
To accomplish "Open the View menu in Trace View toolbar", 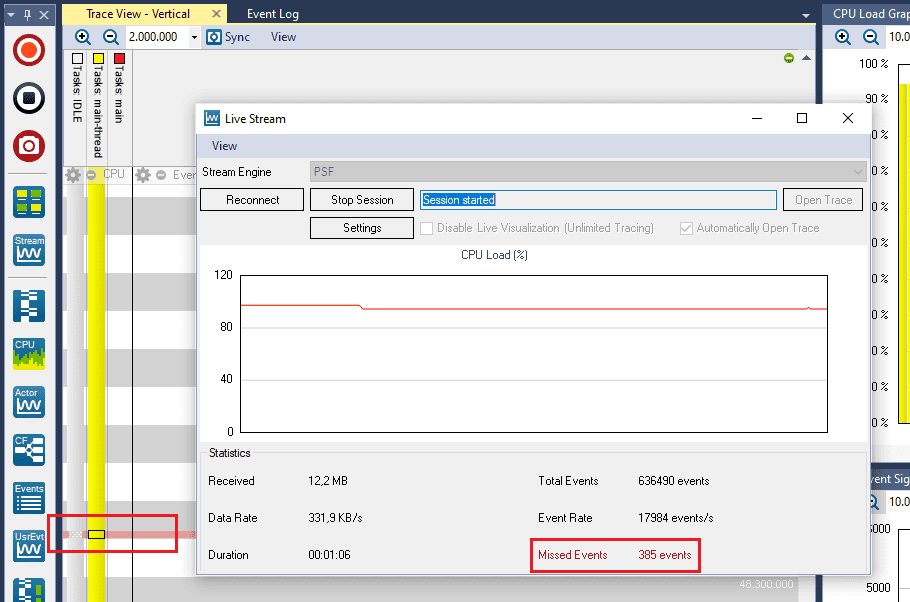I will click(x=283, y=37).
